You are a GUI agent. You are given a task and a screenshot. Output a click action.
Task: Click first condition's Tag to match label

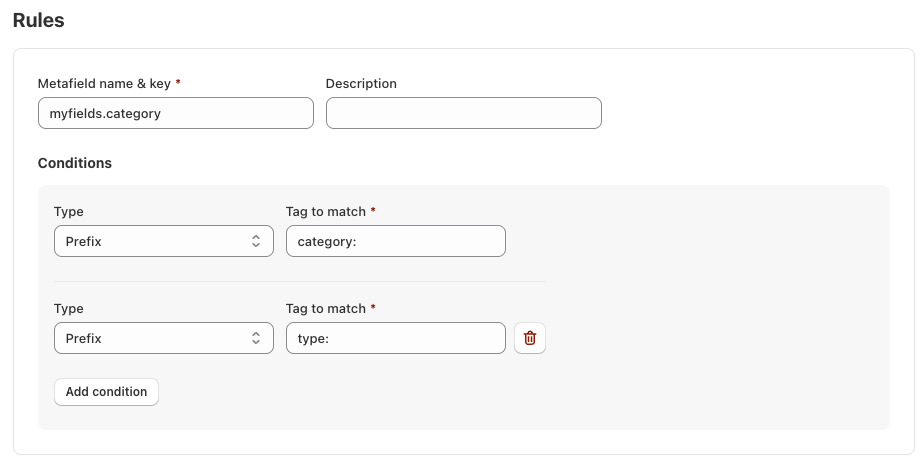[x=326, y=212]
